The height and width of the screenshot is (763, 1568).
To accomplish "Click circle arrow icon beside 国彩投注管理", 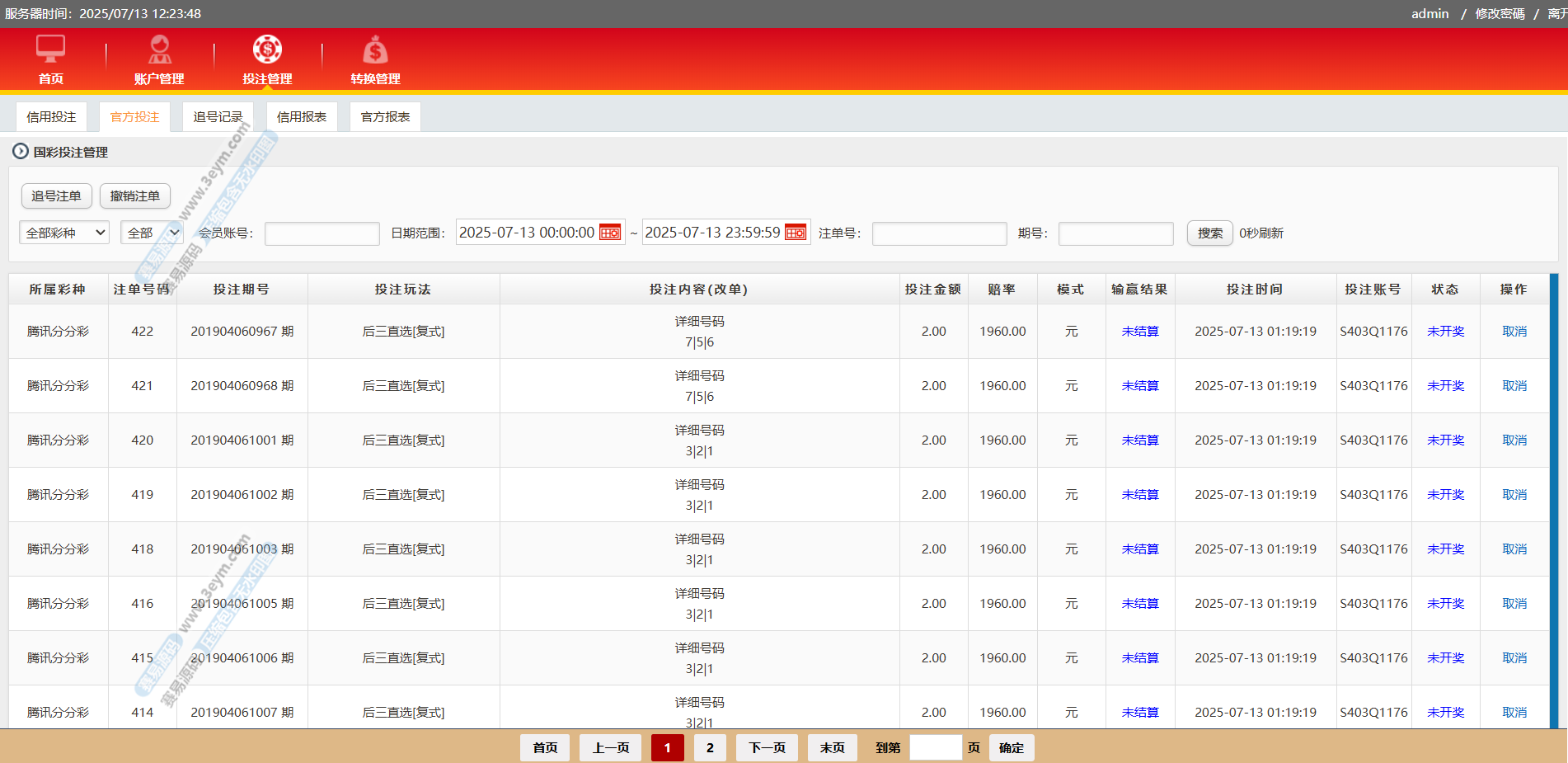I will tap(21, 152).
